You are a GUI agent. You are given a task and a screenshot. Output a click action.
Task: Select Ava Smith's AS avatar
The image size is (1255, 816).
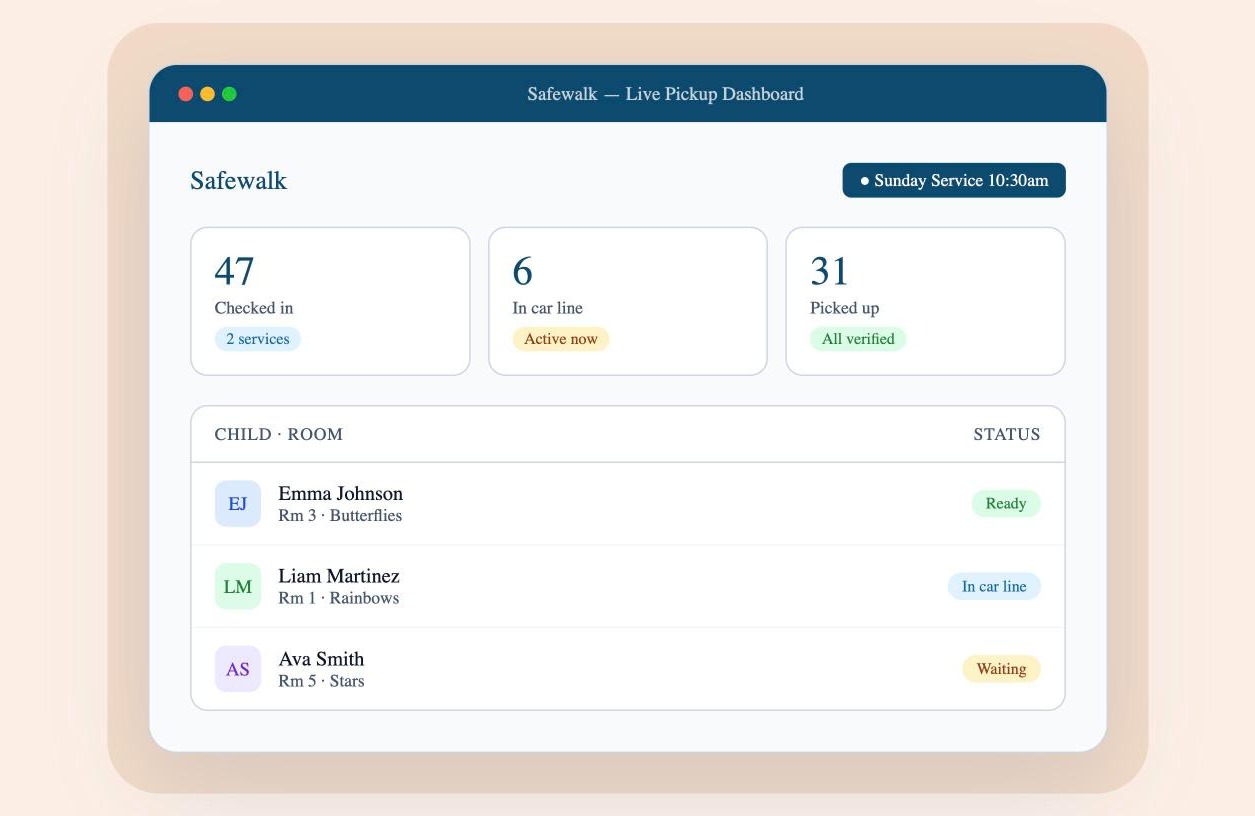[x=238, y=669]
